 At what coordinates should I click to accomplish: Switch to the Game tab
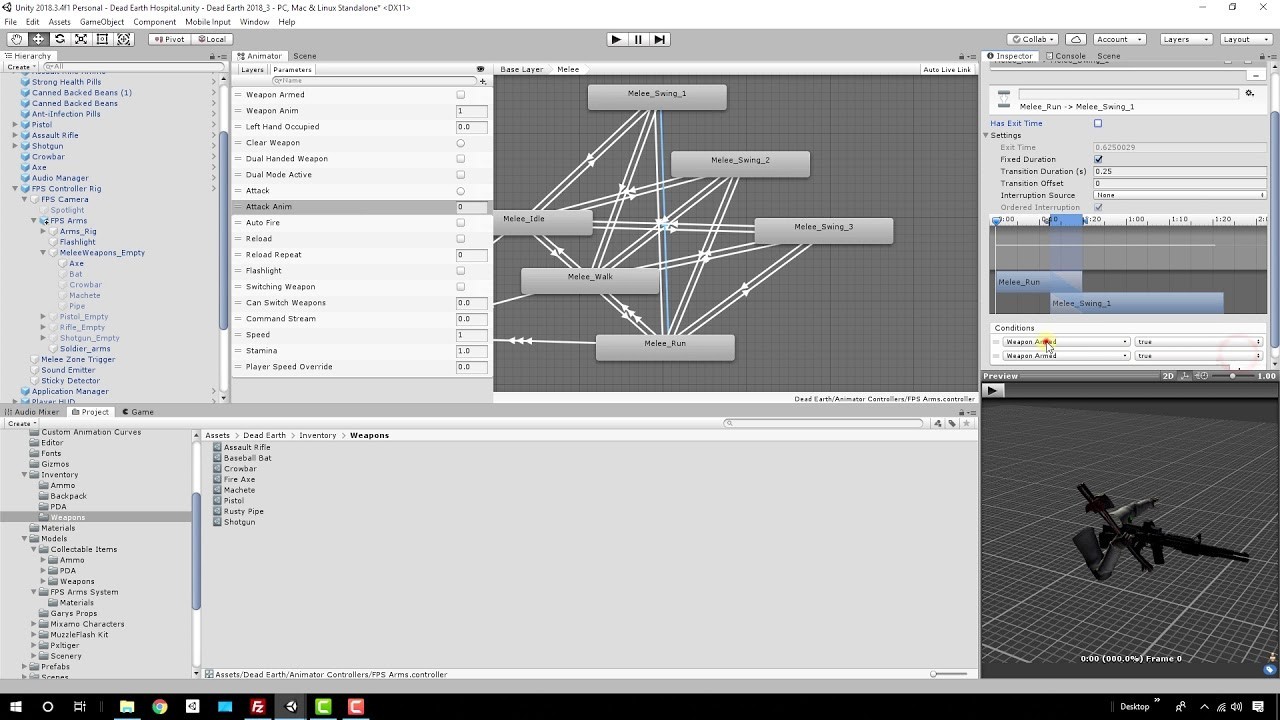click(x=137, y=412)
